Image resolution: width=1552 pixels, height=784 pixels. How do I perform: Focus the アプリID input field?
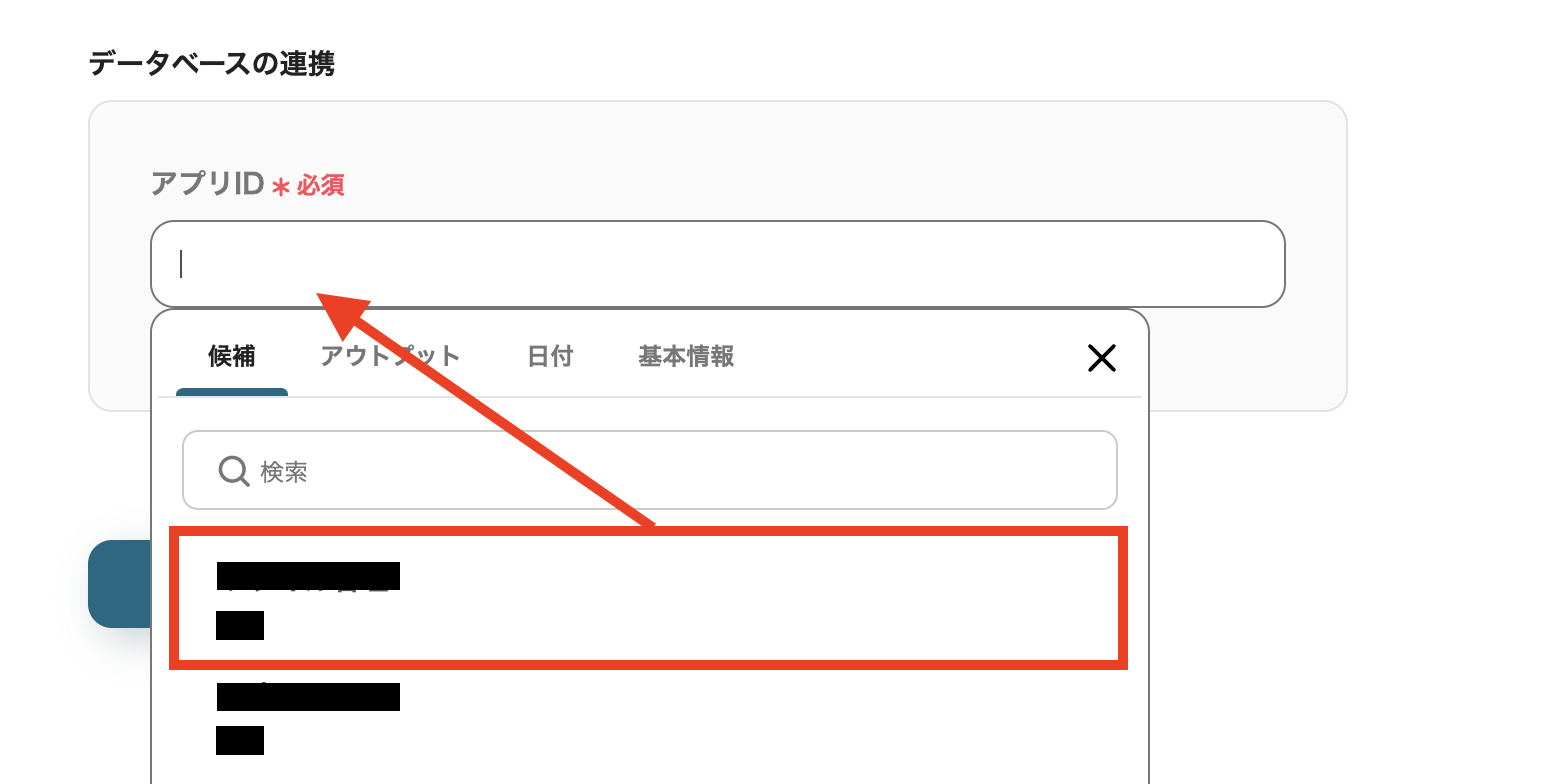(717, 264)
